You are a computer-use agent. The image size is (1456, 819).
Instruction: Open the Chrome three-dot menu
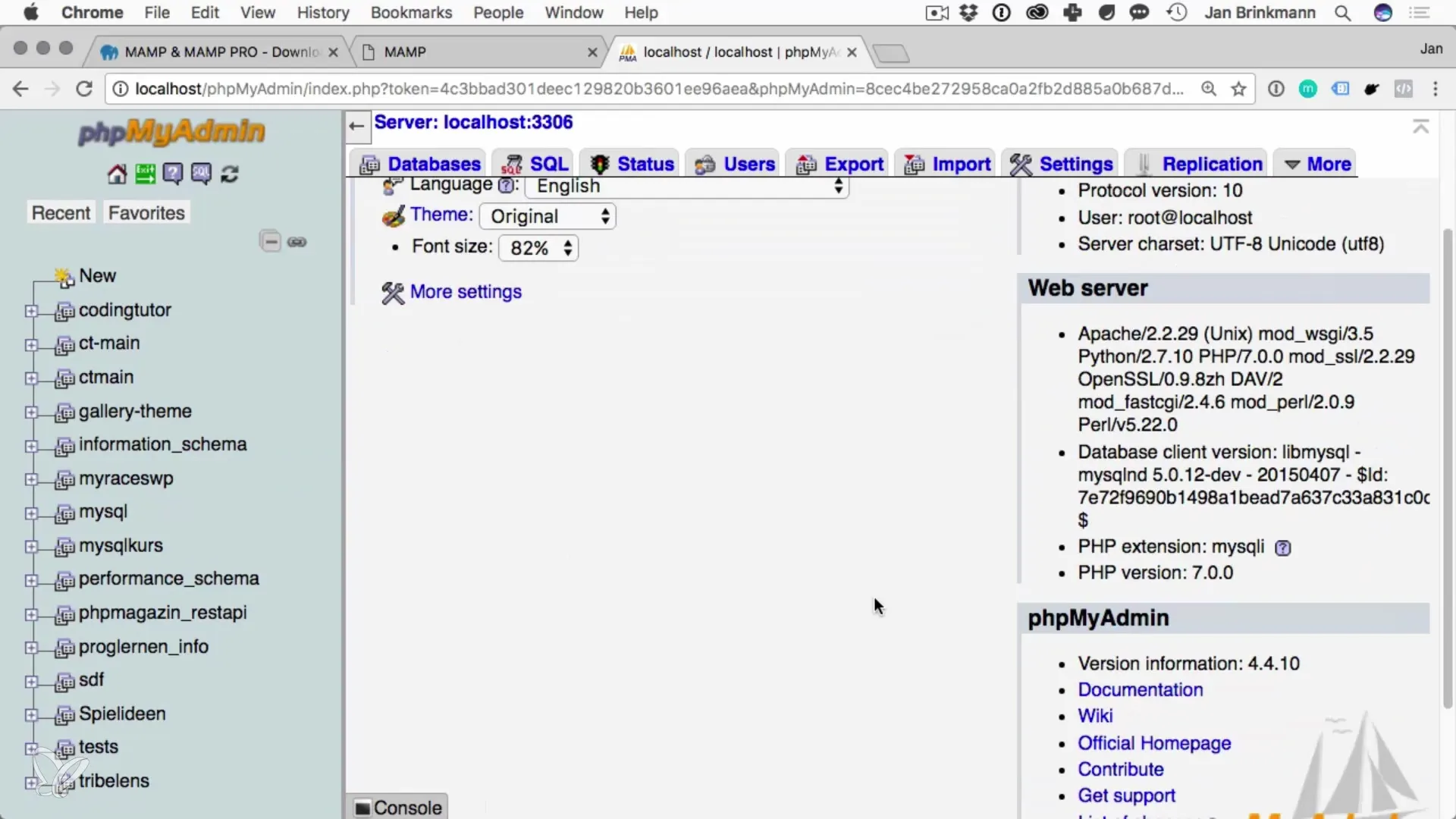point(1436,89)
